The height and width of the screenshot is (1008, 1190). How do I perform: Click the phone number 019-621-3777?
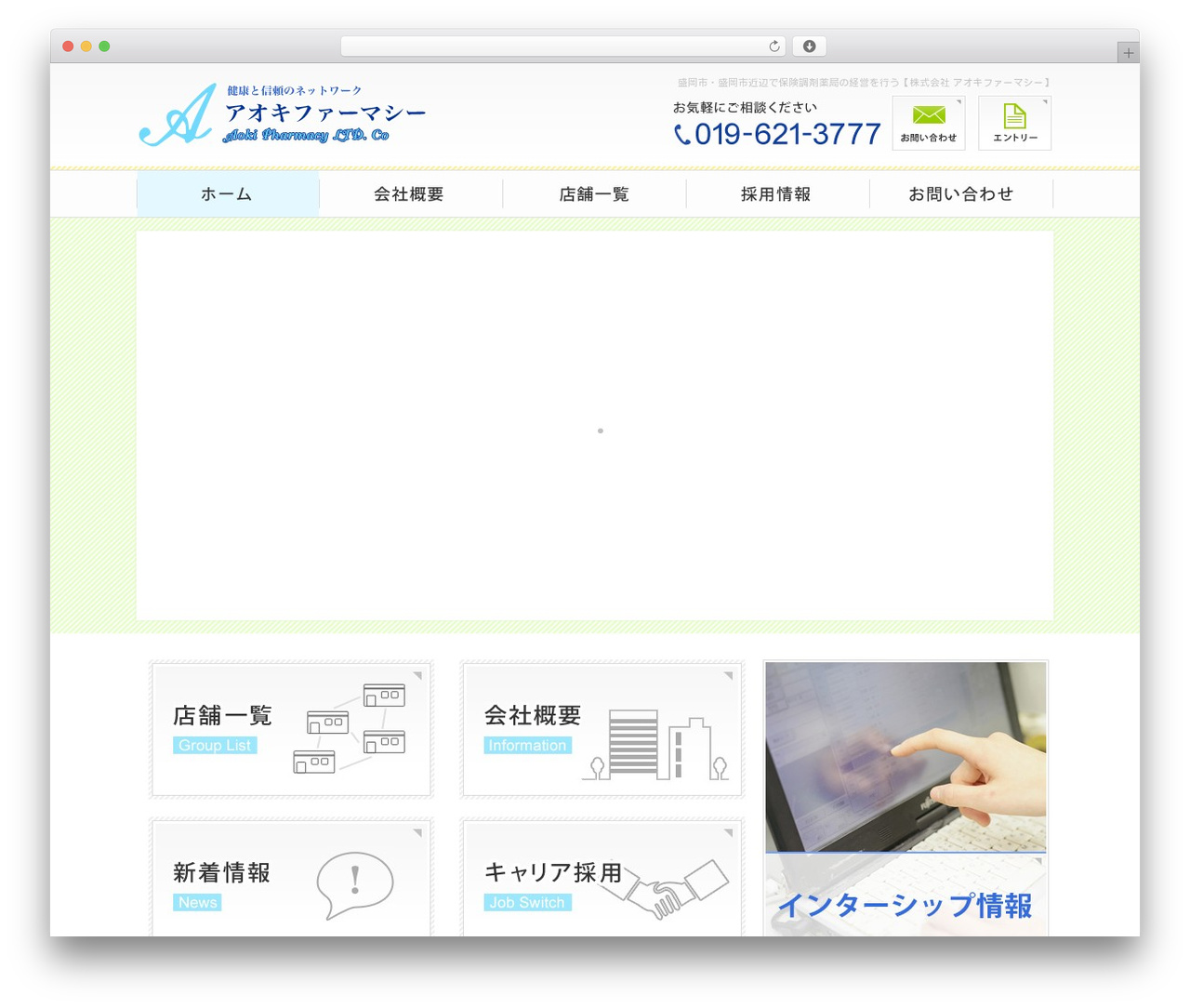coord(787,135)
